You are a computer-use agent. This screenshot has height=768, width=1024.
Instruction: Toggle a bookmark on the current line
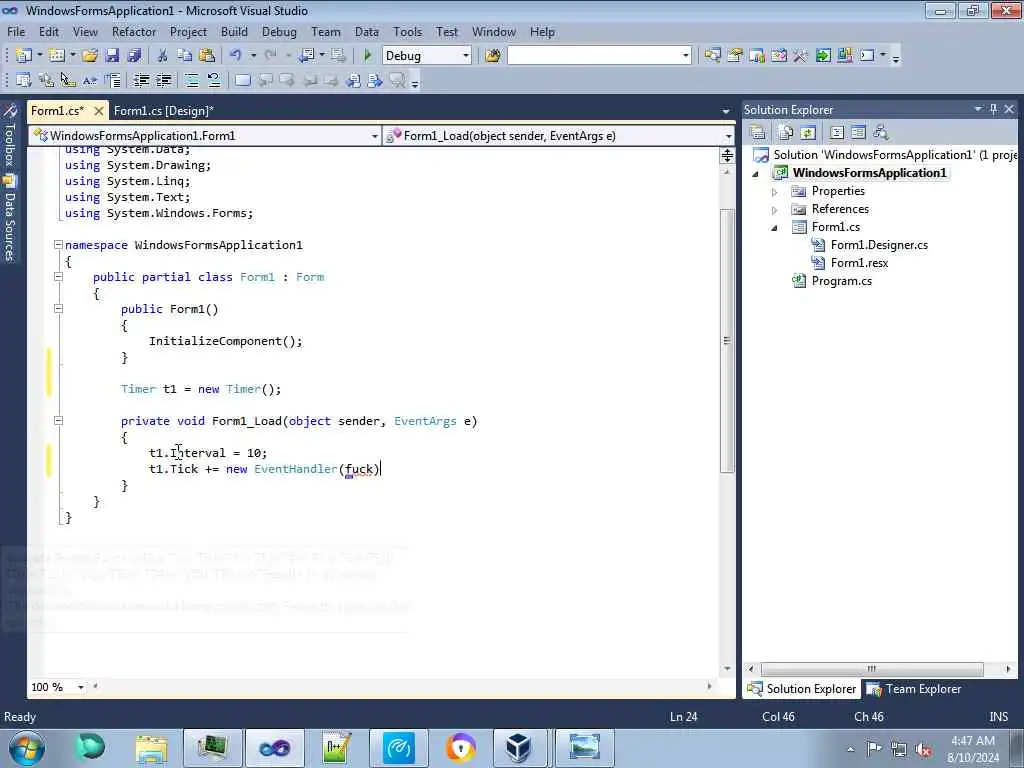pos(242,80)
